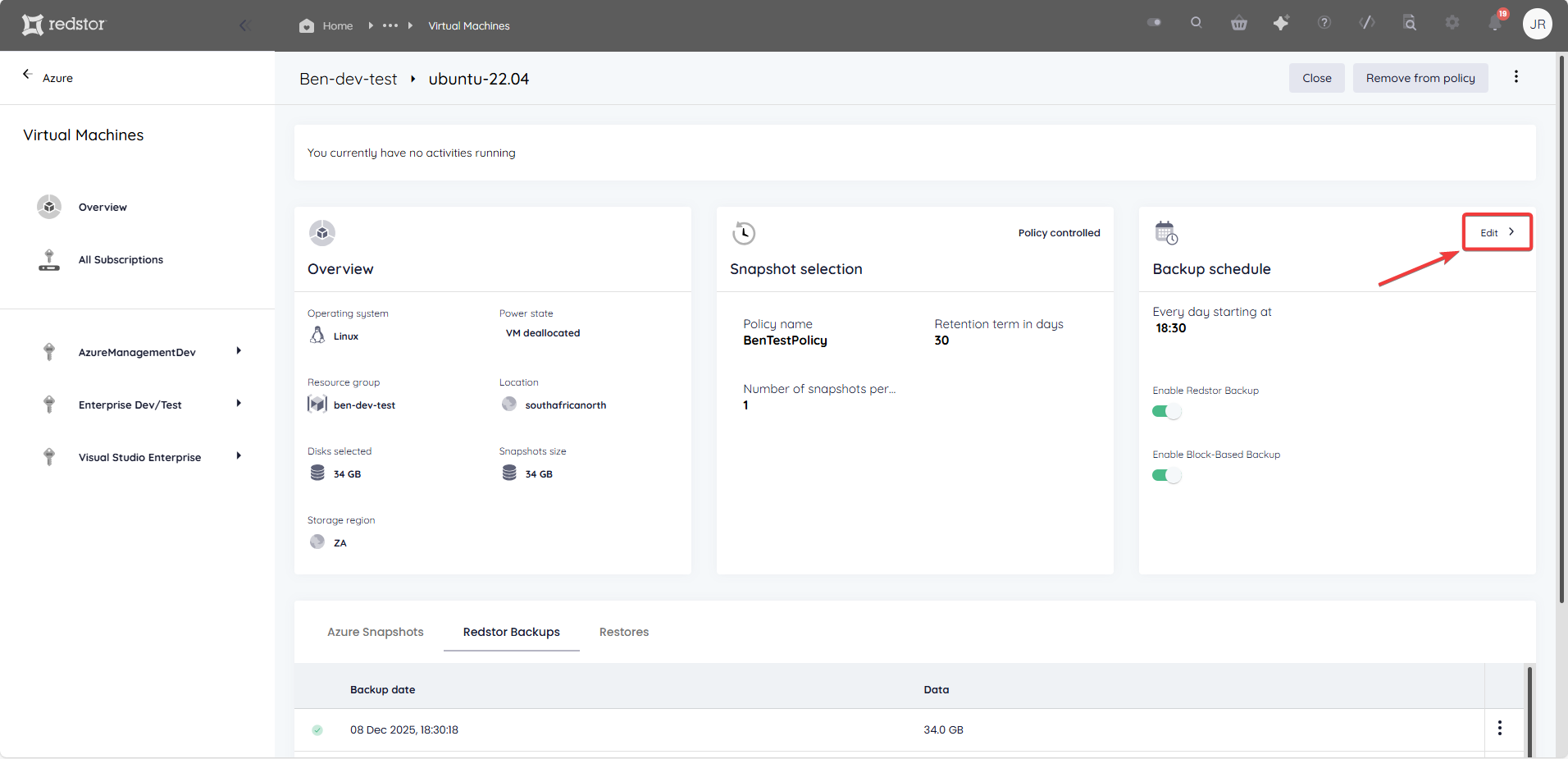1568x759 pixels.
Task: Click backup date 08 Dec 2025, 18:30:18
Action: coord(404,730)
